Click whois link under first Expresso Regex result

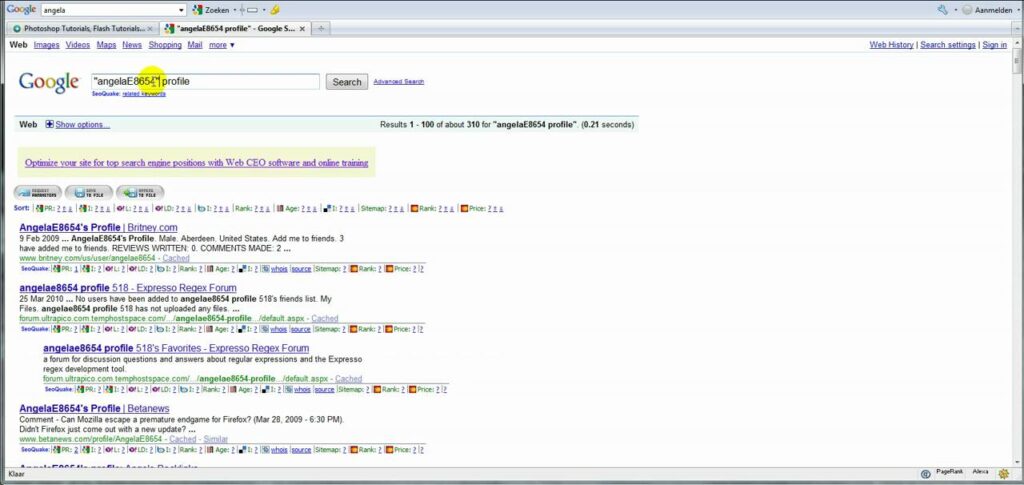coord(280,329)
